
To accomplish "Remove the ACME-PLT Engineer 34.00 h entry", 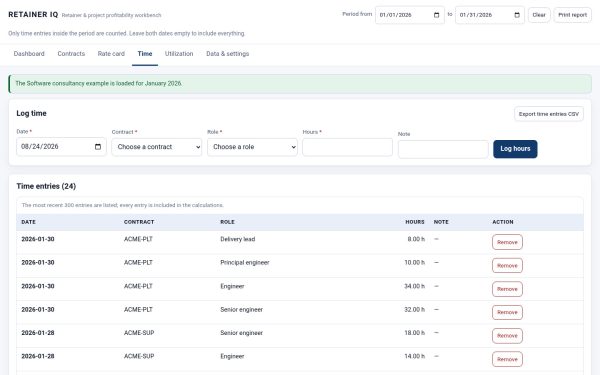I will click(507, 289).
